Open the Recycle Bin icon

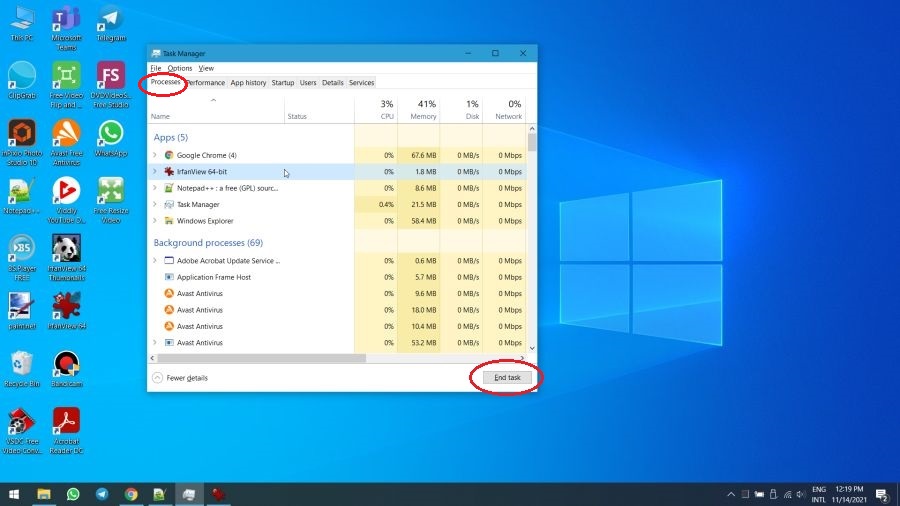tap(22, 365)
